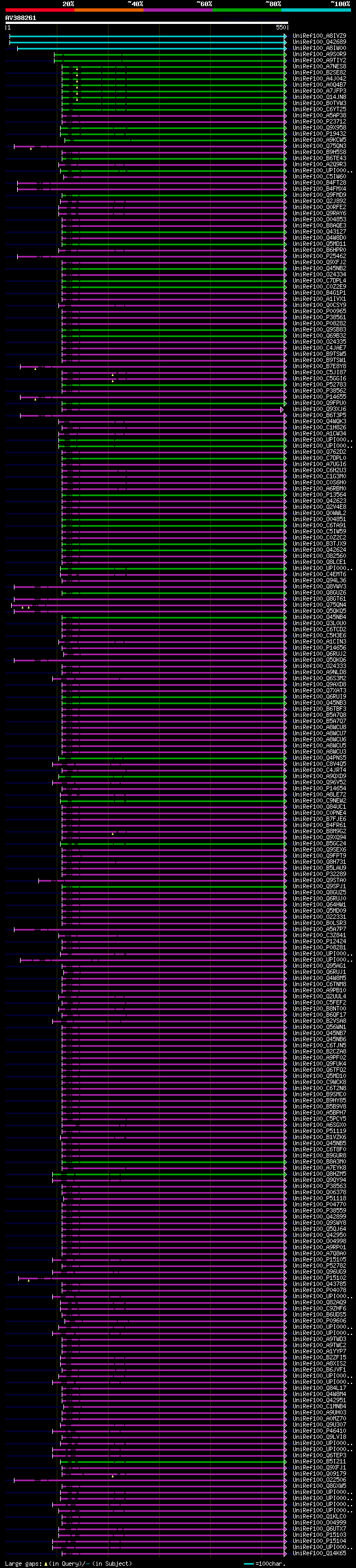This screenshot has width=356, height=1568.
Task: Select hit label UniRef100_C7DPL4
Action: click(319, 280)
